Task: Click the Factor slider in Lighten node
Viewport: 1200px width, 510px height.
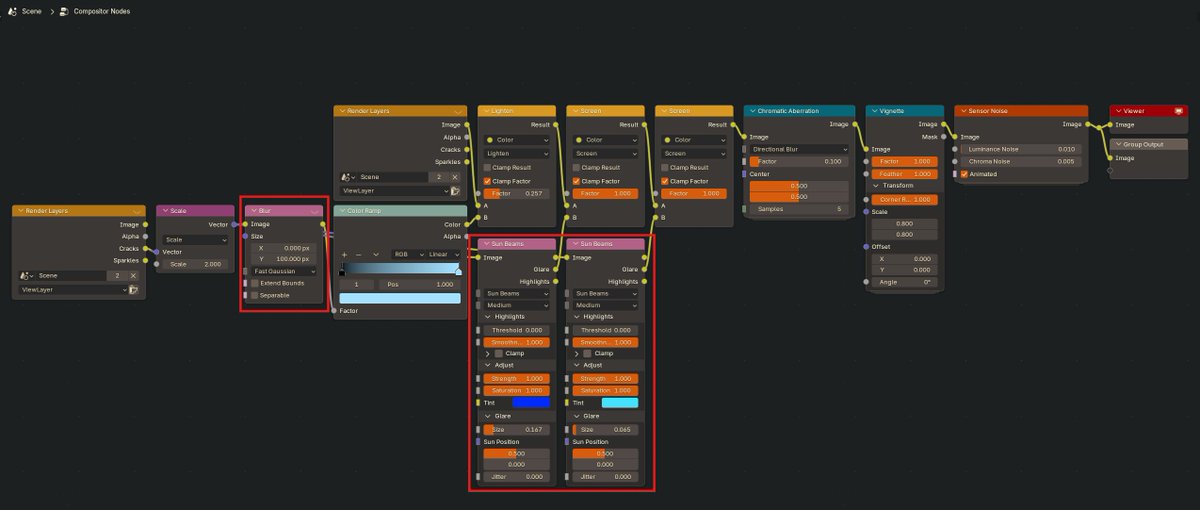Action: 517,193
